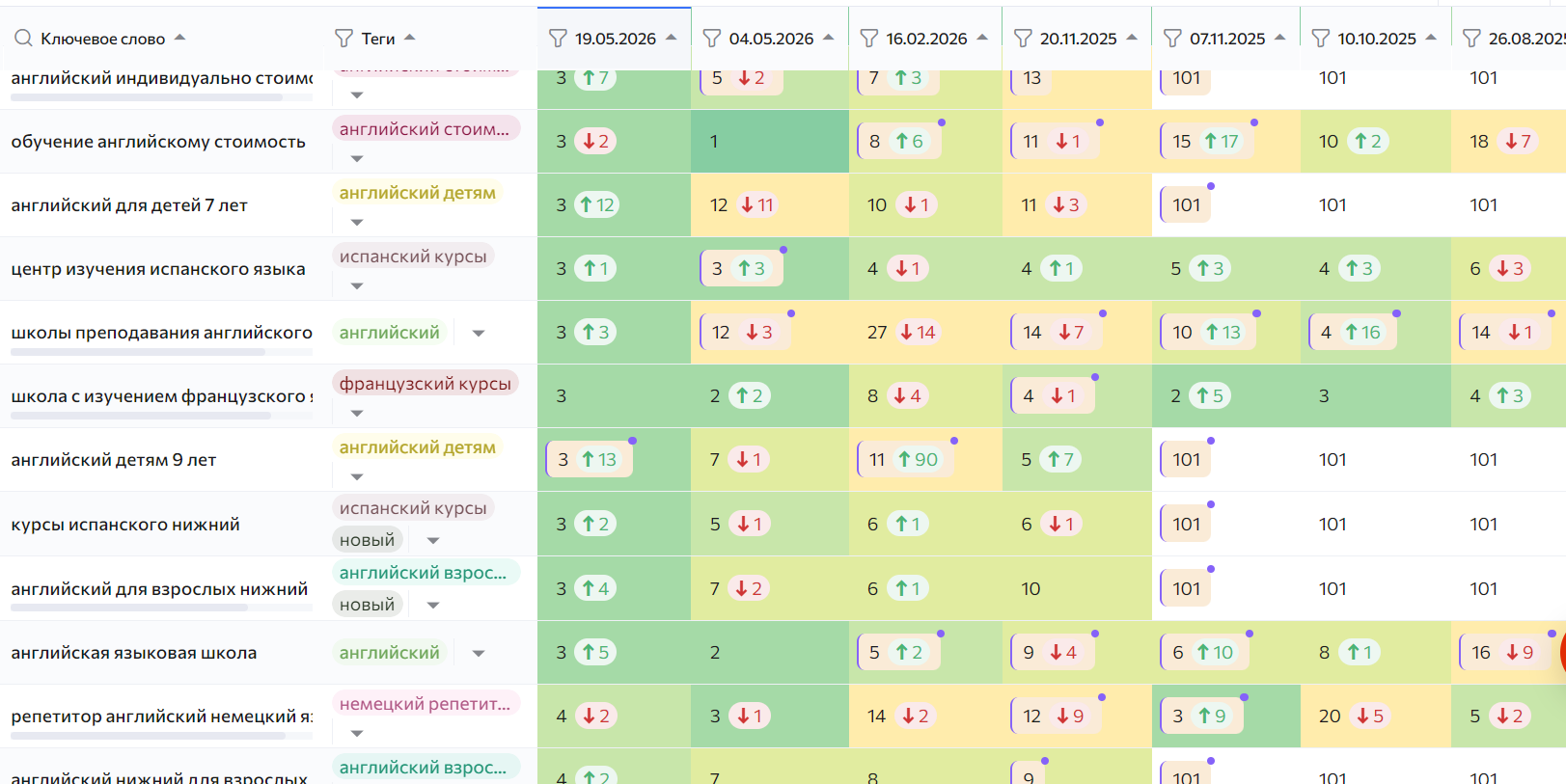Click 07.11.2025 cell for репетитор английский немецкий
Screen dimensions: 1566x784
point(1226,716)
